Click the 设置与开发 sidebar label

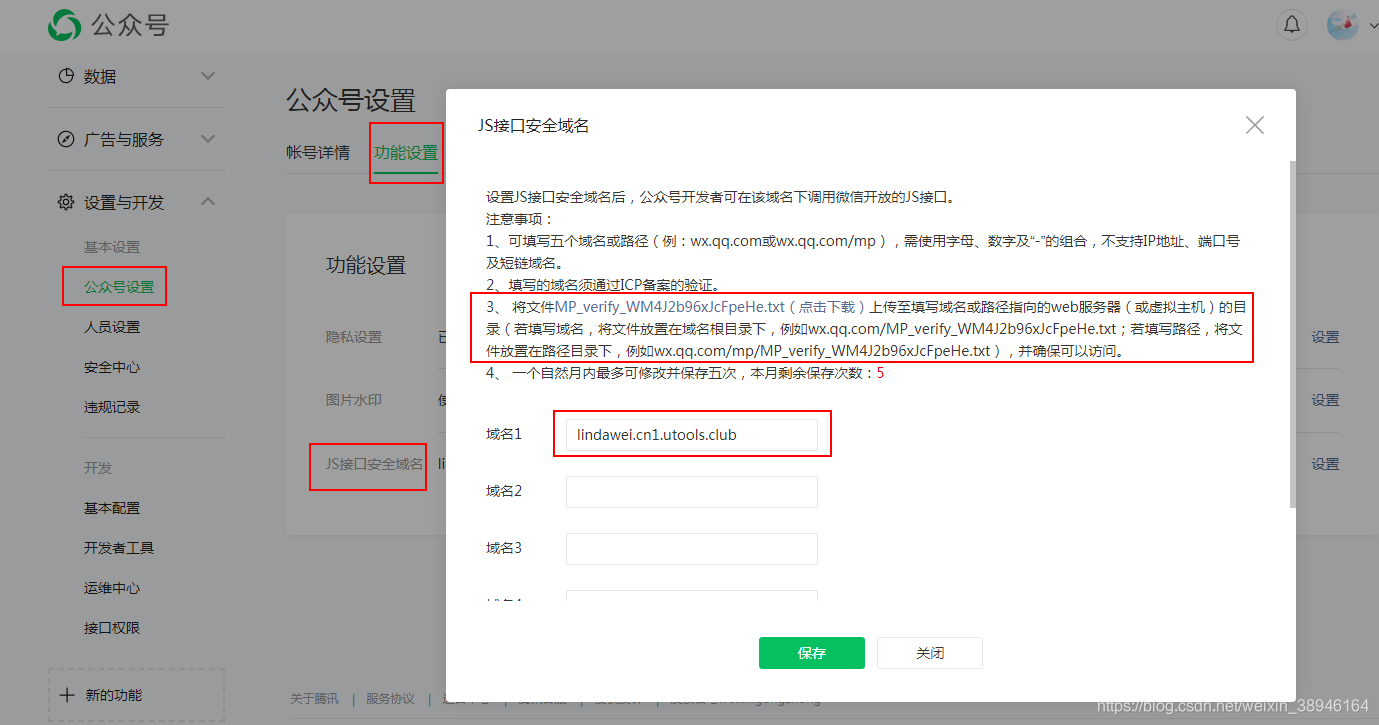124,202
